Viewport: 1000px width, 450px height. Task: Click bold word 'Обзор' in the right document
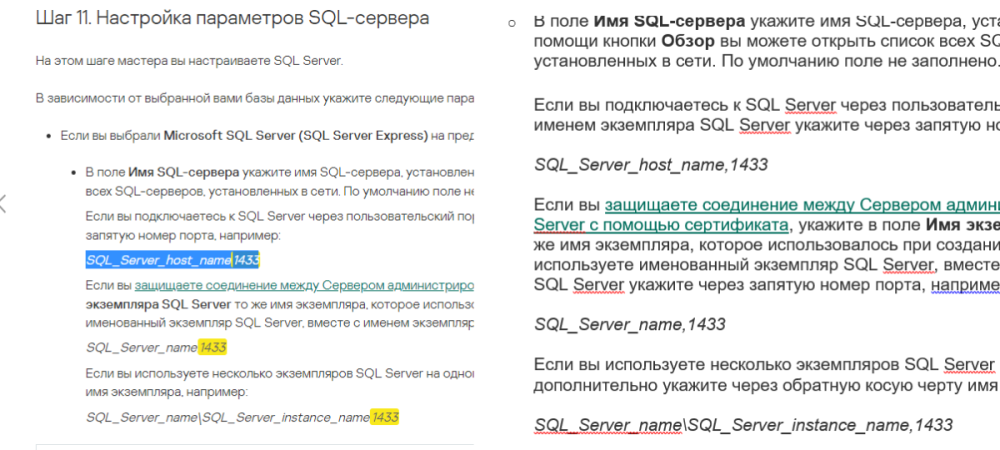[689, 42]
